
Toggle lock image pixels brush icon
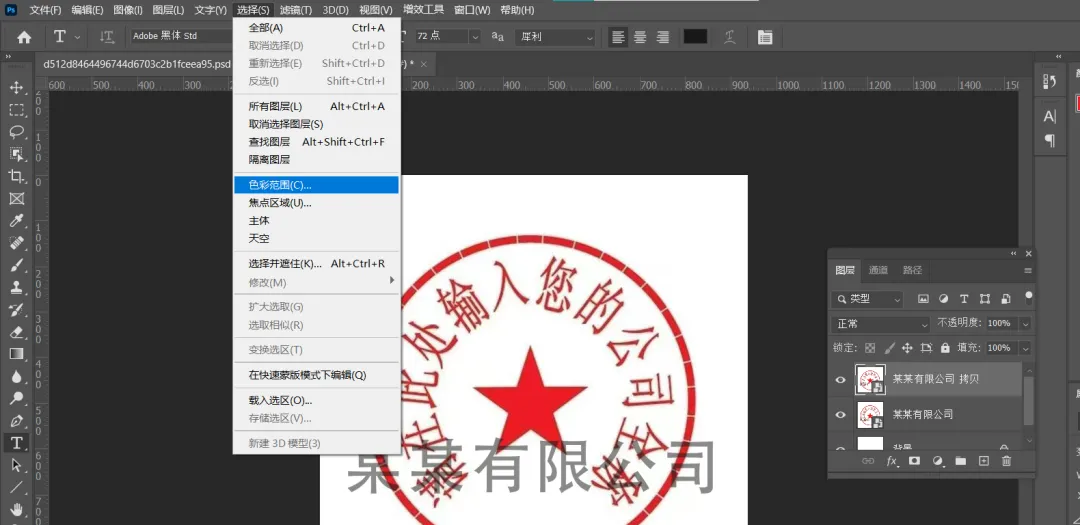889,348
